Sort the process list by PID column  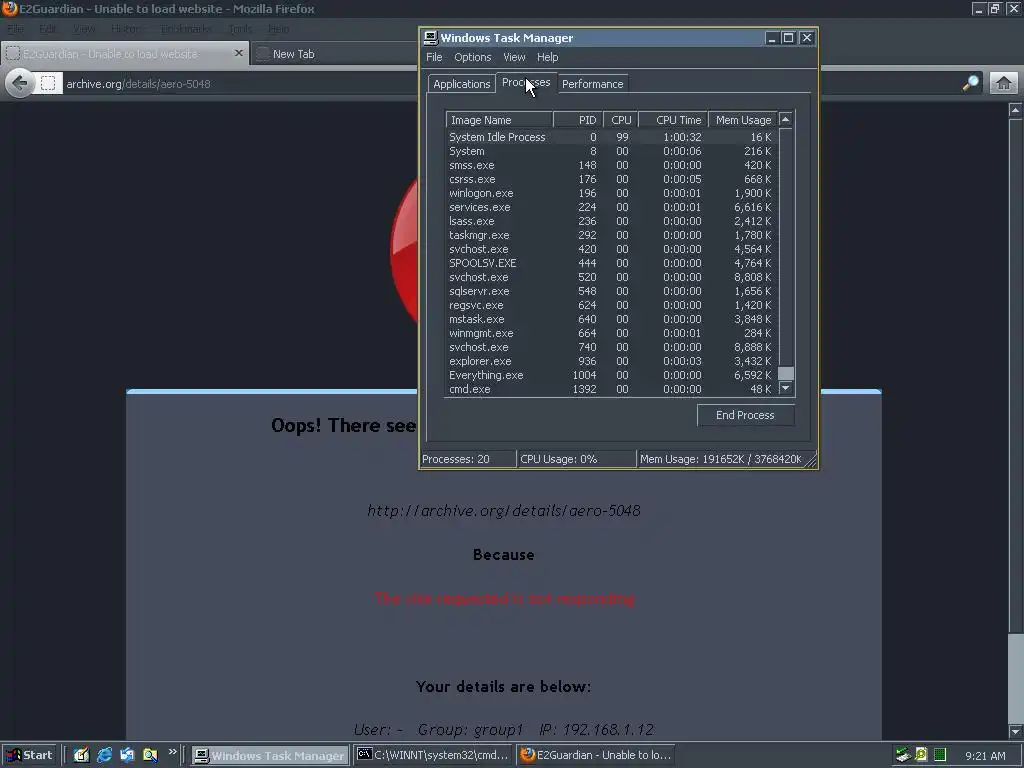pos(578,120)
